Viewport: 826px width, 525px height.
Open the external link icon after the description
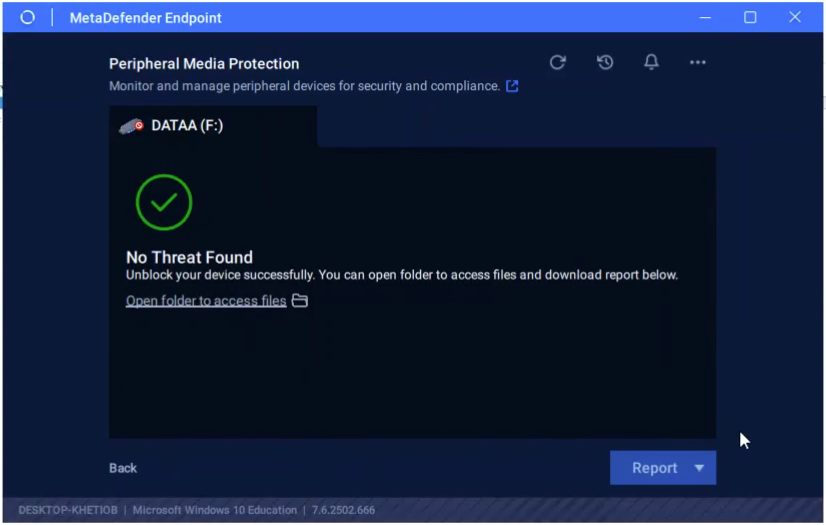tap(512, 86)
